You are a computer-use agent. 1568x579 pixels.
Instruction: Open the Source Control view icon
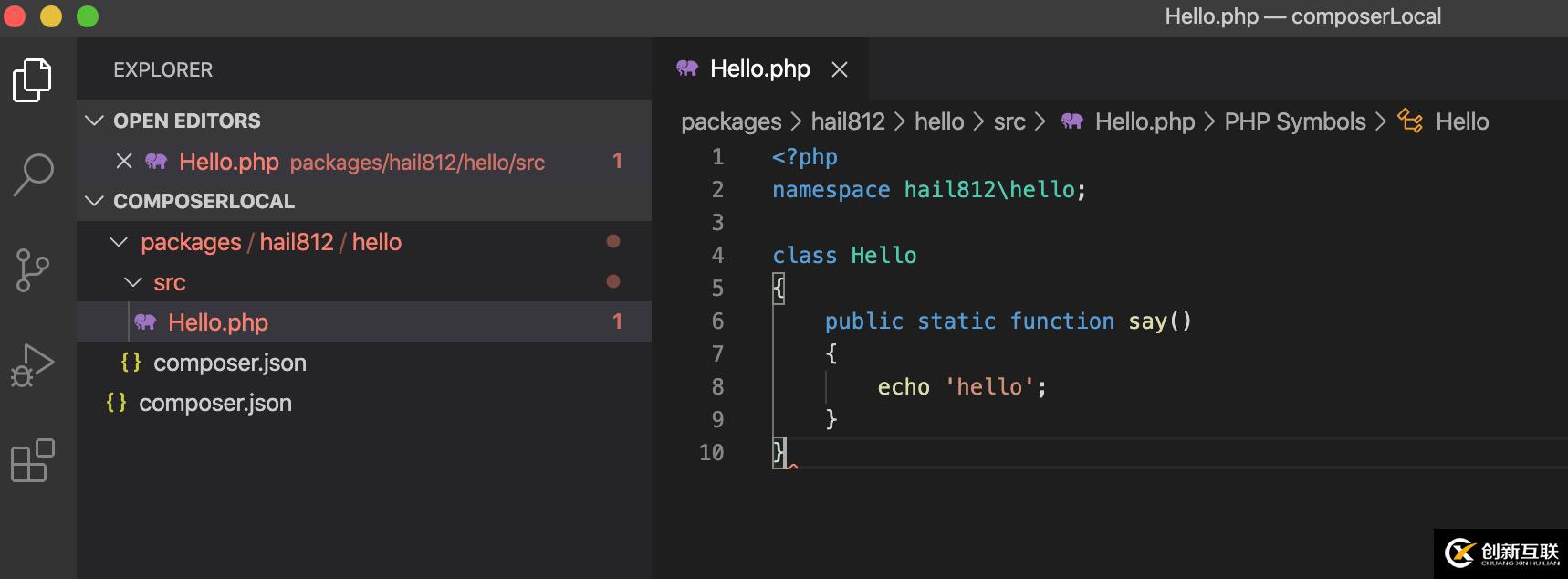33,270
